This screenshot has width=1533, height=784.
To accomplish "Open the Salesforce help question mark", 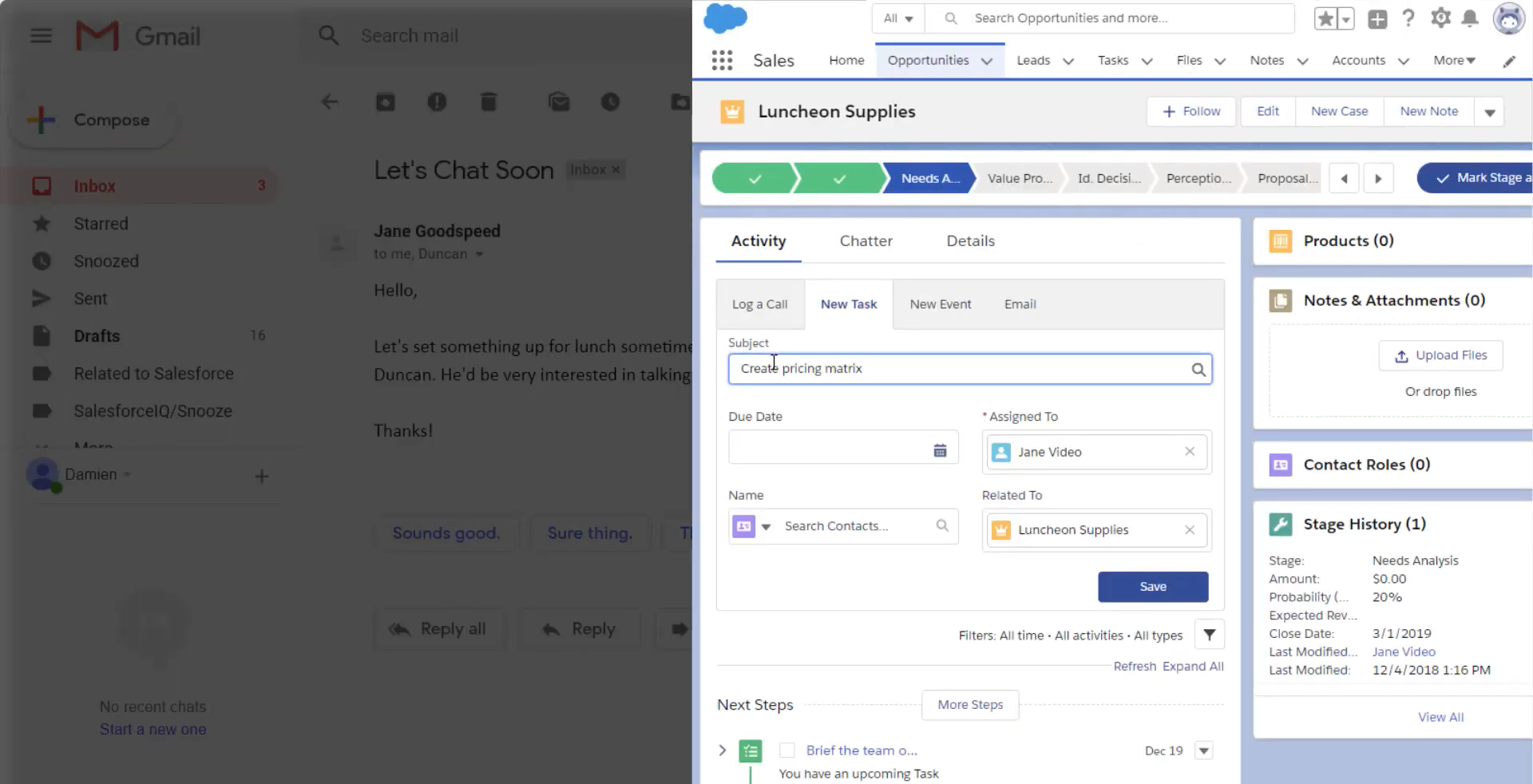I will (1408, 18).
